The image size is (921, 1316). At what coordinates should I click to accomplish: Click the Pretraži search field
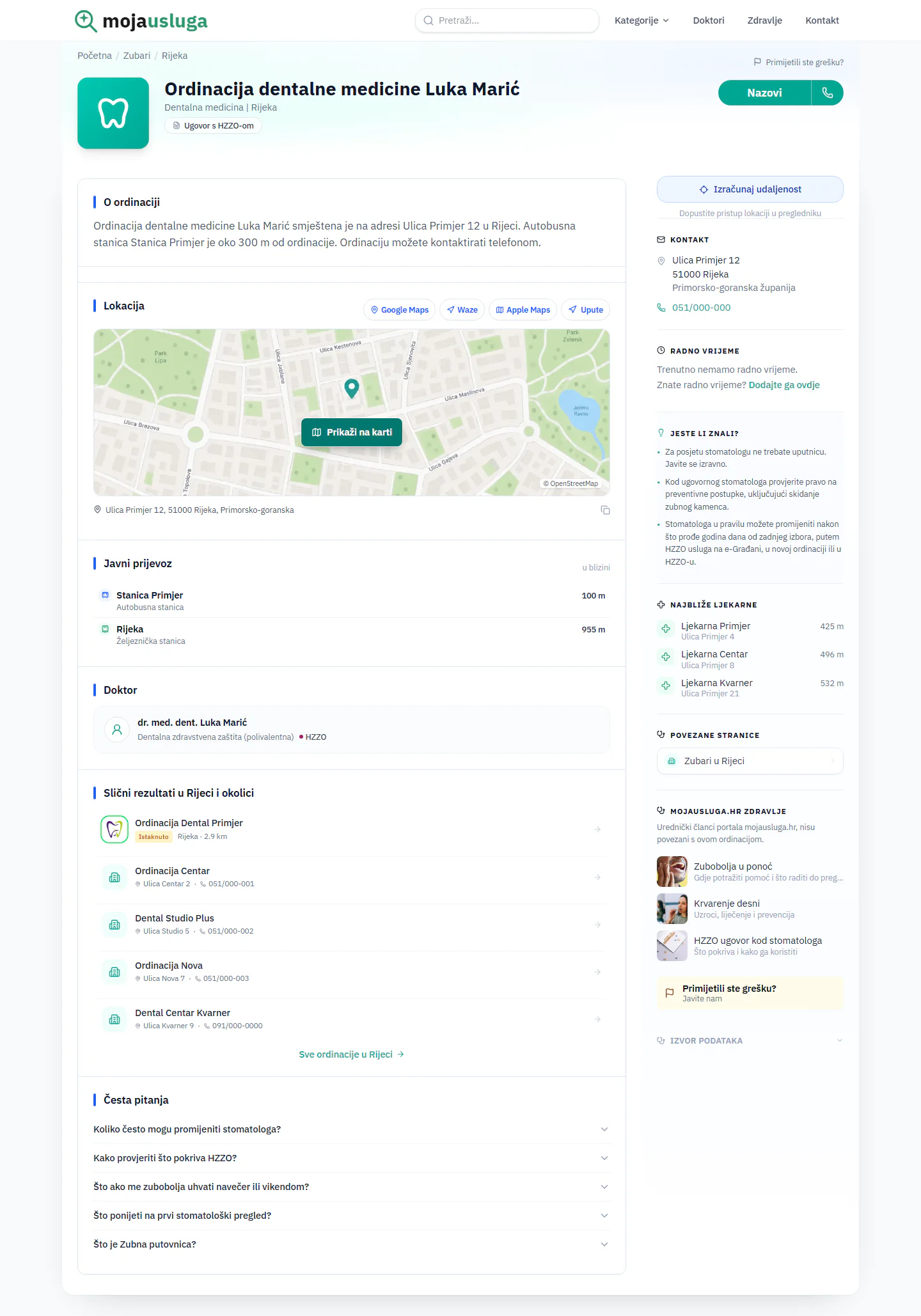507,20
